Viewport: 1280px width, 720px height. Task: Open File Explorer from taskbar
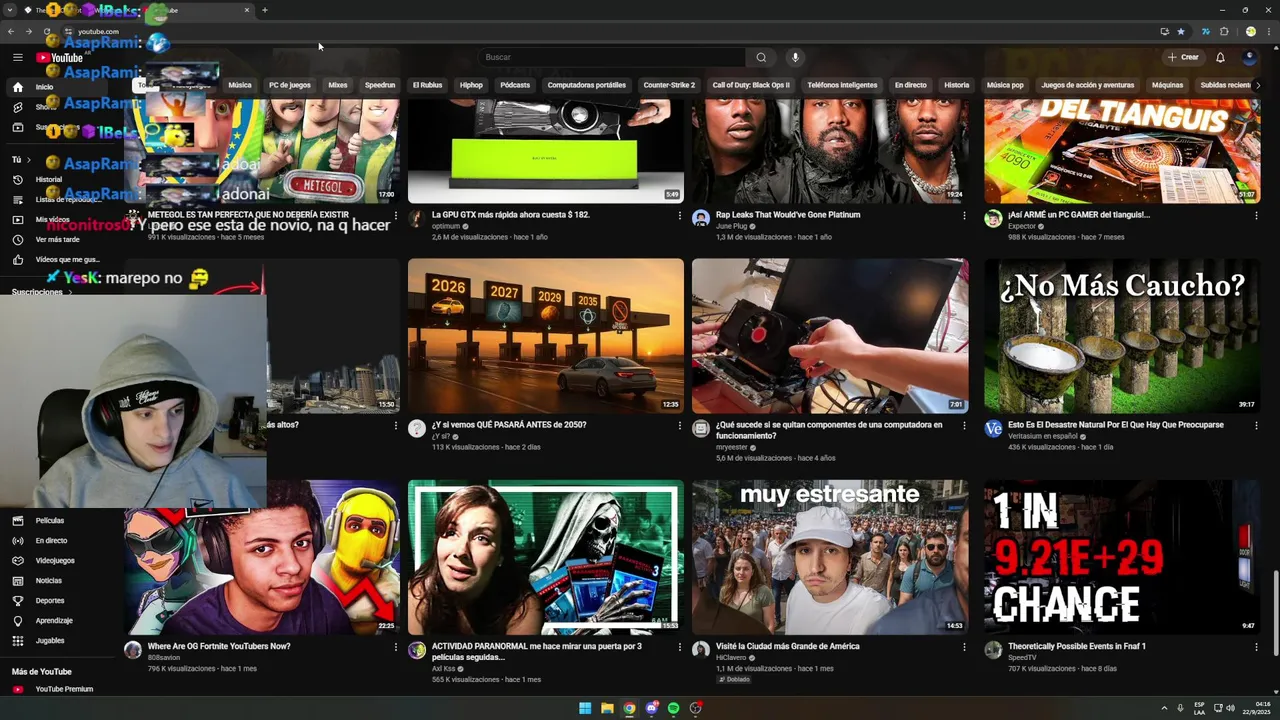click(x=607, y=708)
